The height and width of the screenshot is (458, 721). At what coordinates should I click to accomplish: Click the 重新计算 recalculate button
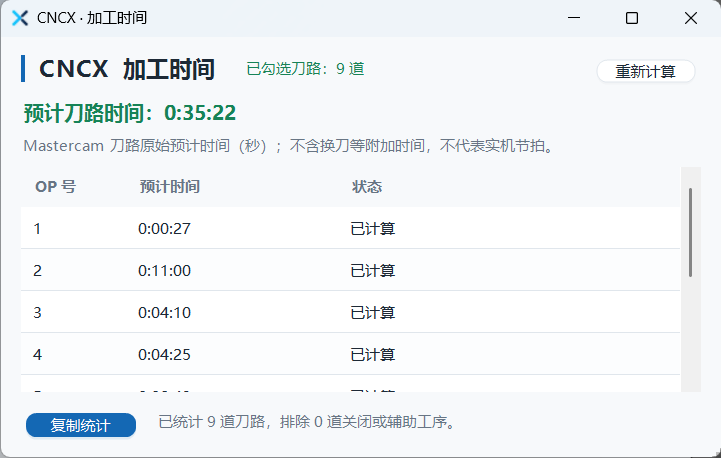pyautogui.click(x=646, y=71)
